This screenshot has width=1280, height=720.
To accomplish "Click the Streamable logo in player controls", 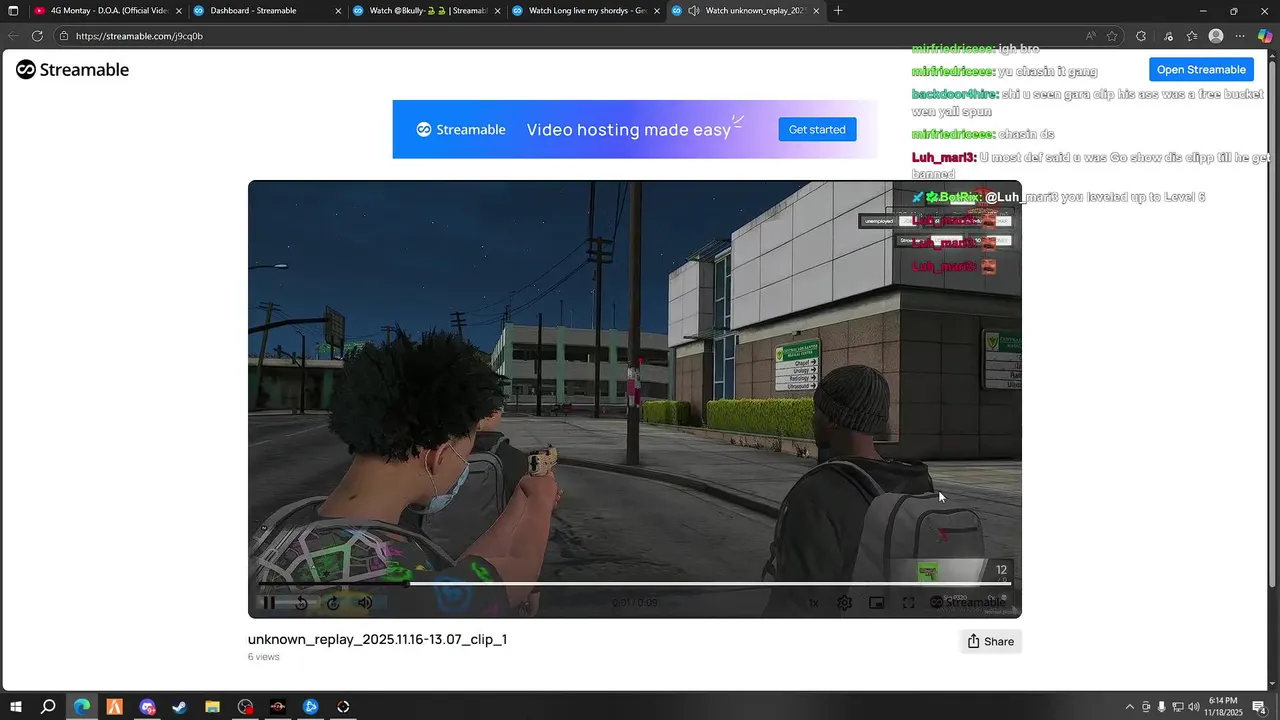I will point(968,602).
